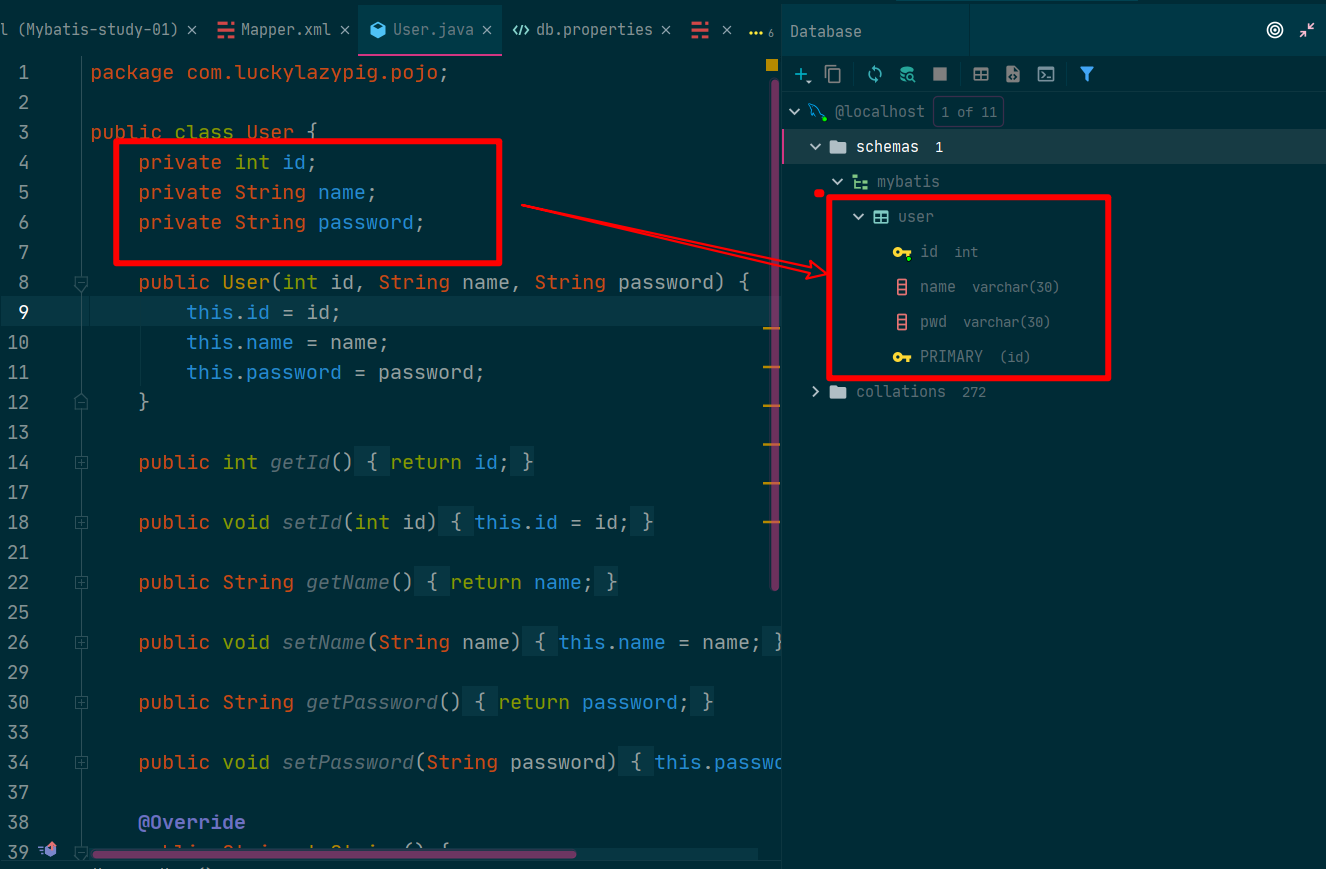Click the Duplicate data source icon
The height and width of the screenshot is (869, 1326).
point(833,74)
